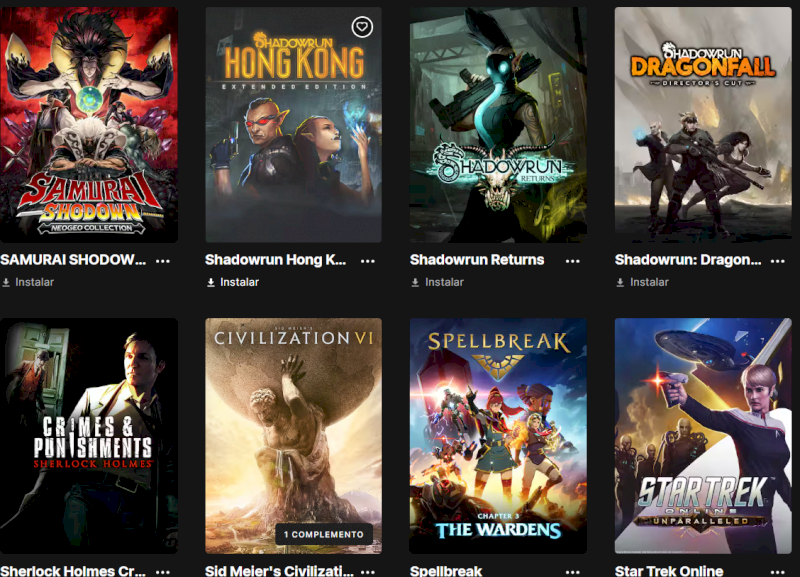Open more options for Spellbreak
This screenshot has height=577, width=800.
coord(572,572)
